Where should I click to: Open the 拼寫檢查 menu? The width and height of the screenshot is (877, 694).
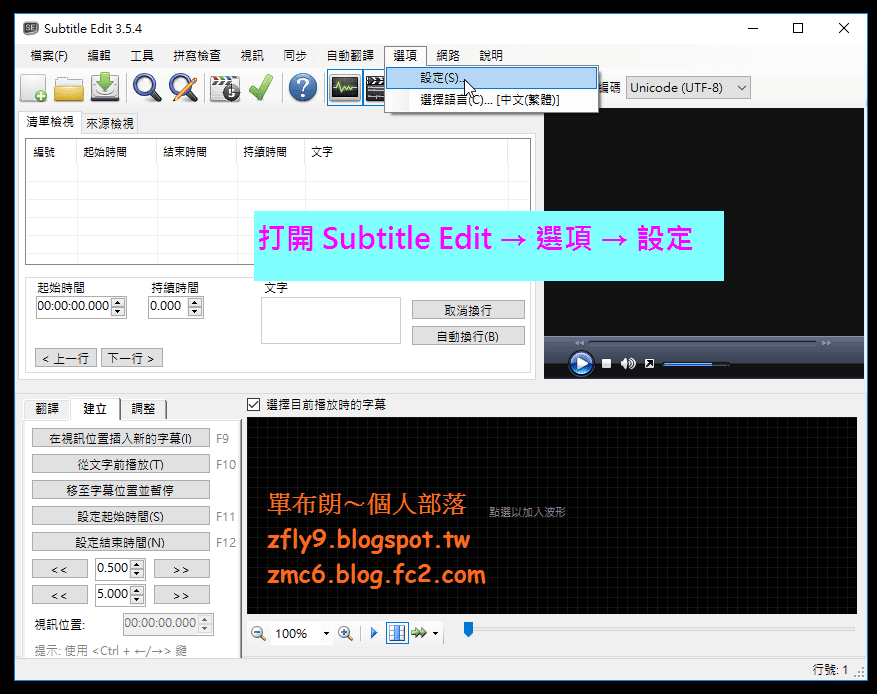coord(197,55)
